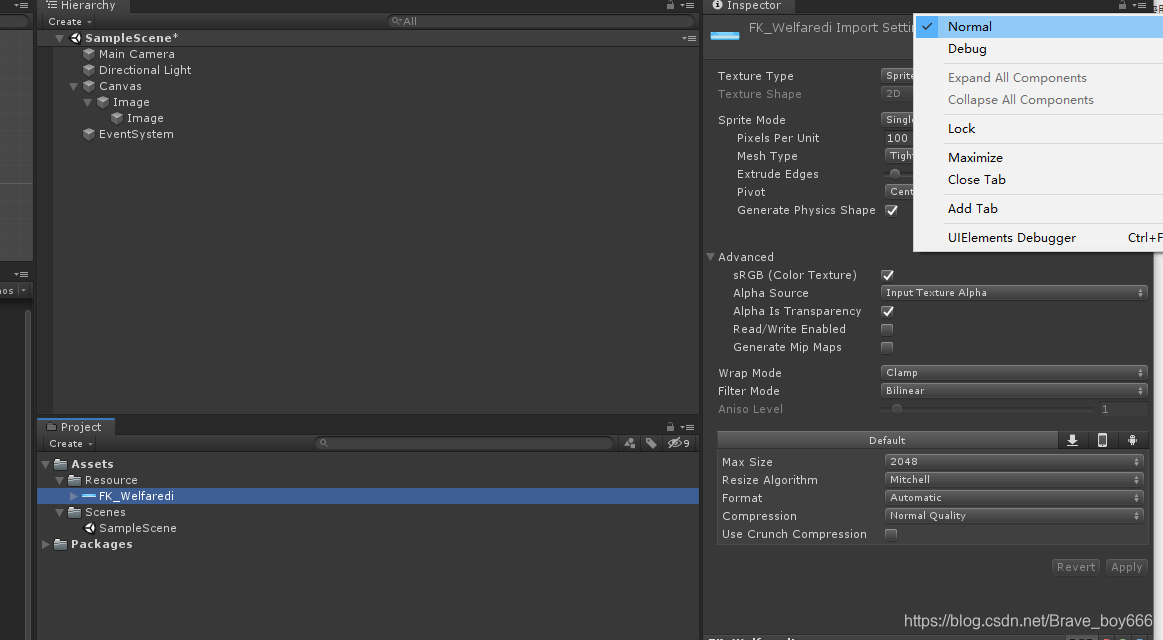
Task: Collapse the Assets folder tree
Action: pos(45,464)
